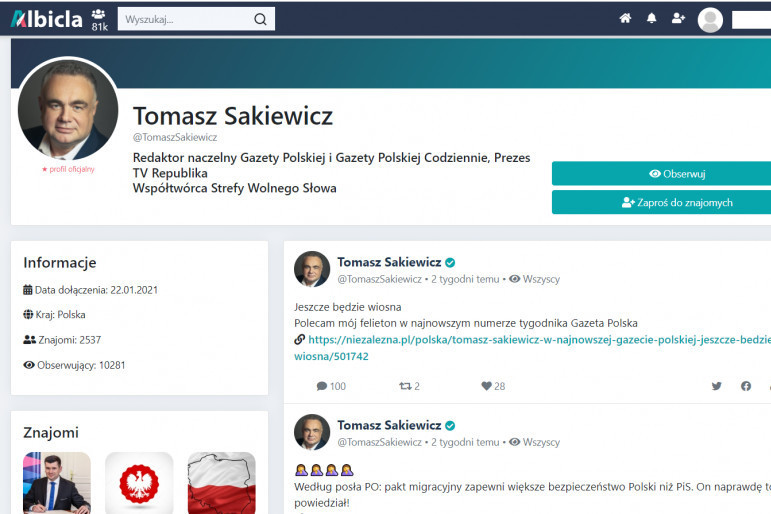Repost the first post
Image resolution: width=771 pixels, height=514 pixels.
pos(409,386)
